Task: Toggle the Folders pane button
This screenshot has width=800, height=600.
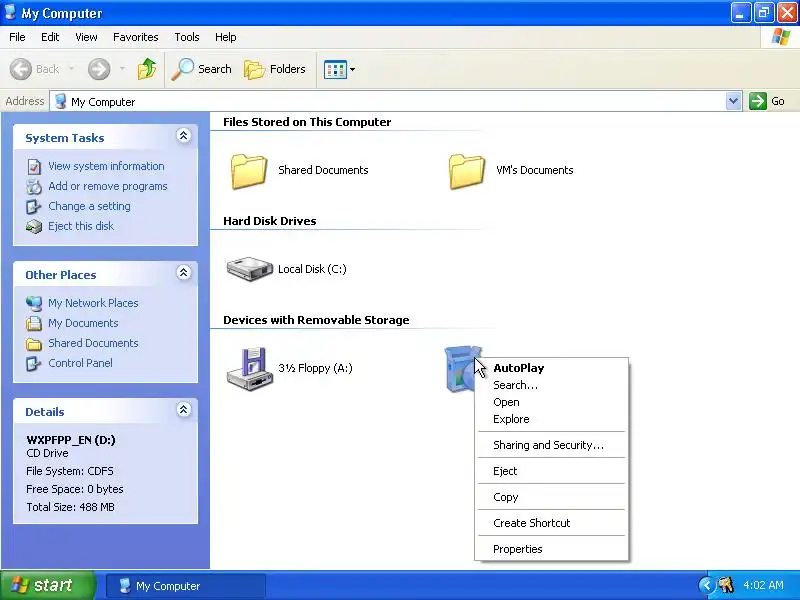Action: pyautogui.click(x=275, y=69)
